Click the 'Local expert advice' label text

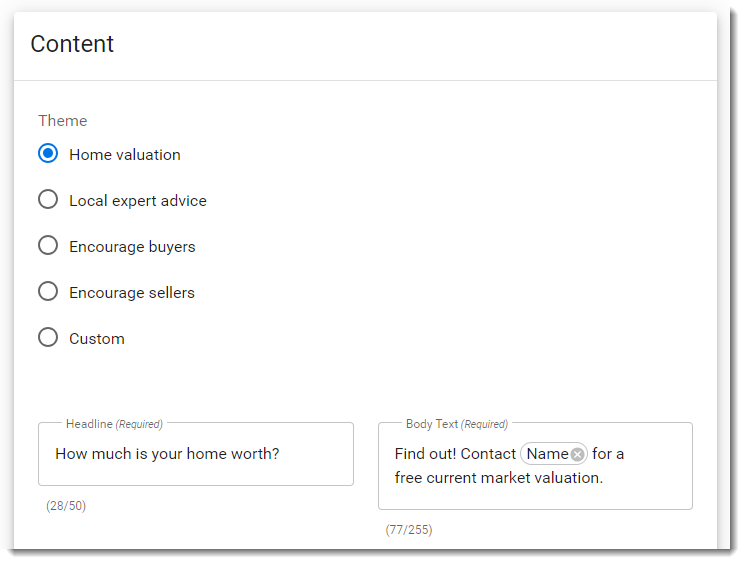[138, 201]
